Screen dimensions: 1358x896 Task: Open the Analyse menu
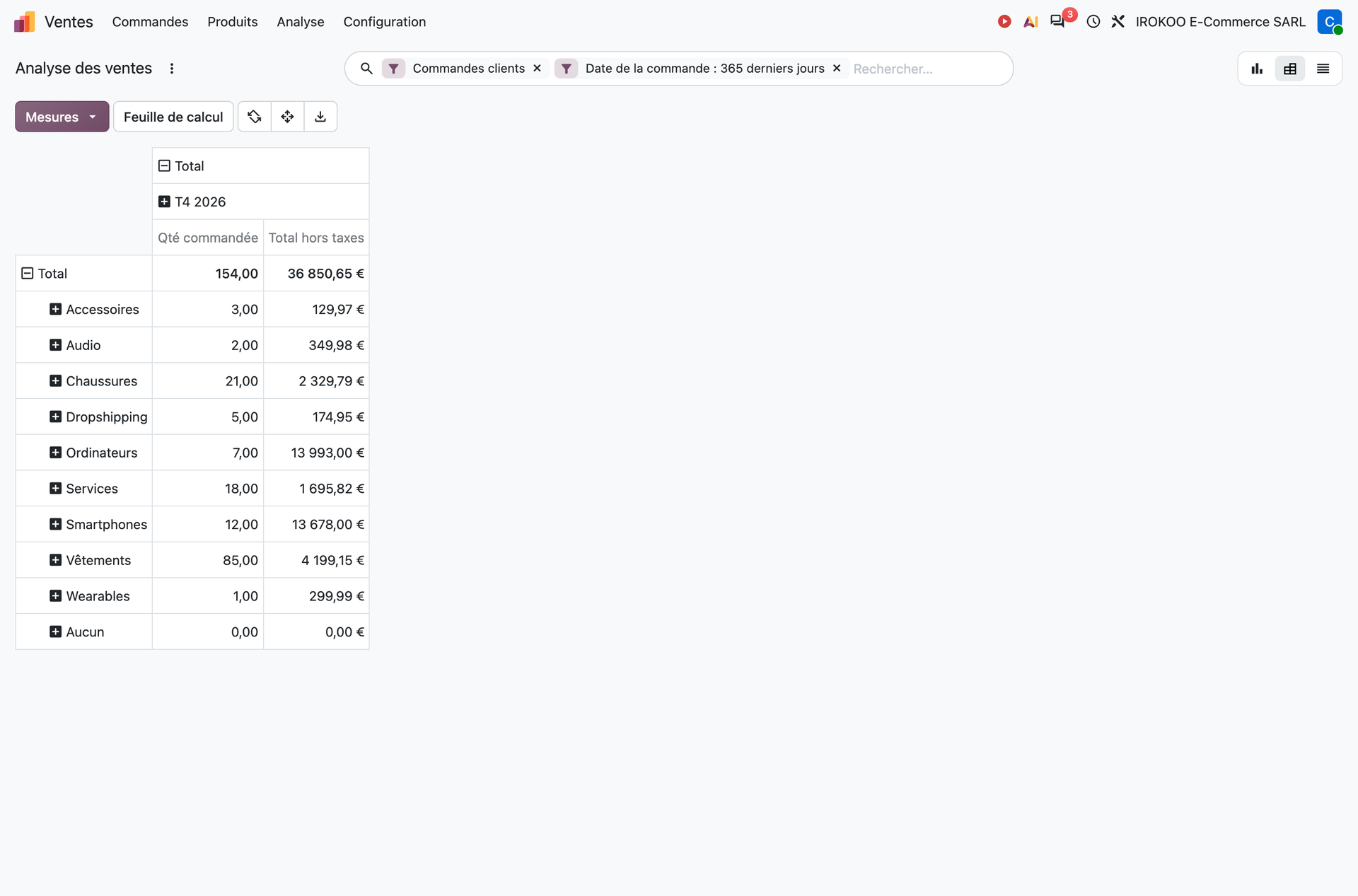click(301, 22)
